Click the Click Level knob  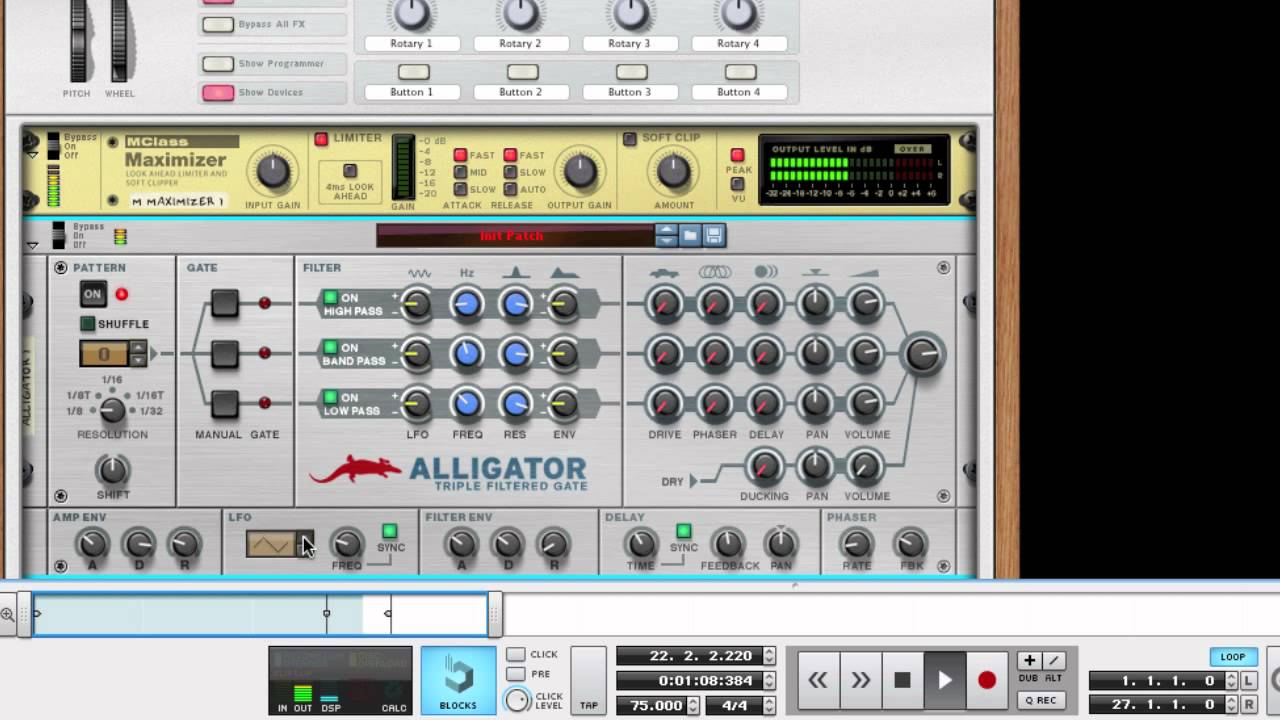pyautogui.click(x=517, y=700)
